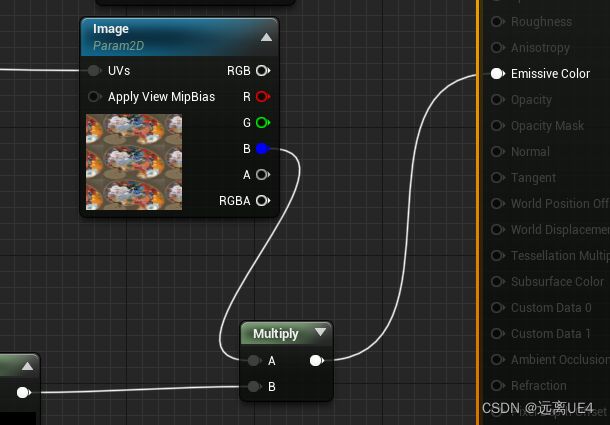Click the A output pin on Image node
The width and height of the screenshot is (610, 425).
pos(263,174)
